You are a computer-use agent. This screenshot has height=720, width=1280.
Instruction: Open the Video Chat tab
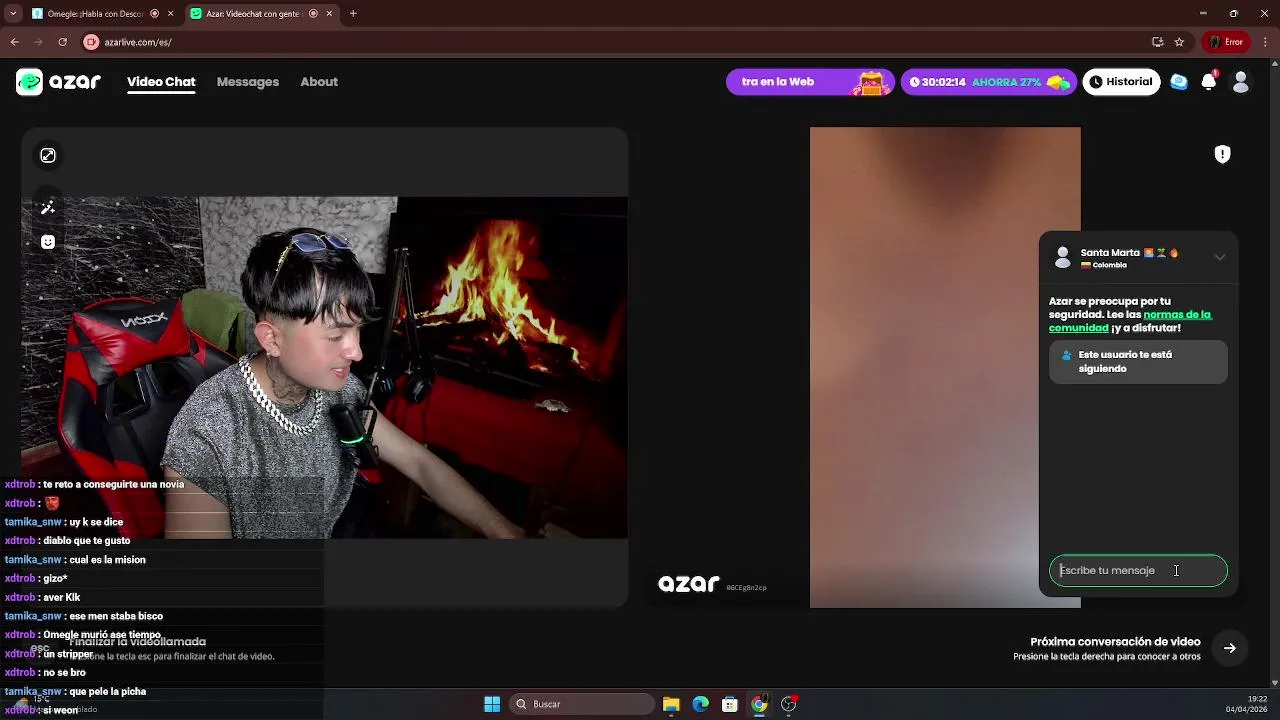[x=161, y=82]
